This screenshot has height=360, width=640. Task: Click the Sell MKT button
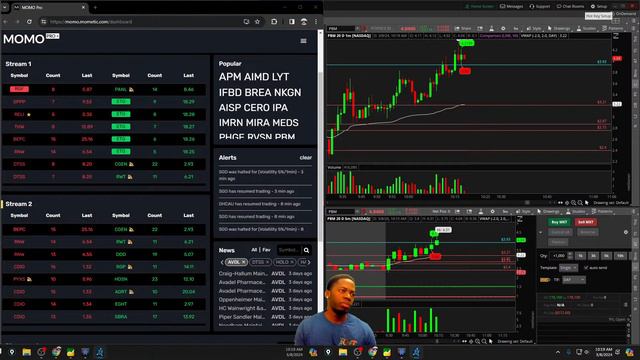click(x=586, y=222)
